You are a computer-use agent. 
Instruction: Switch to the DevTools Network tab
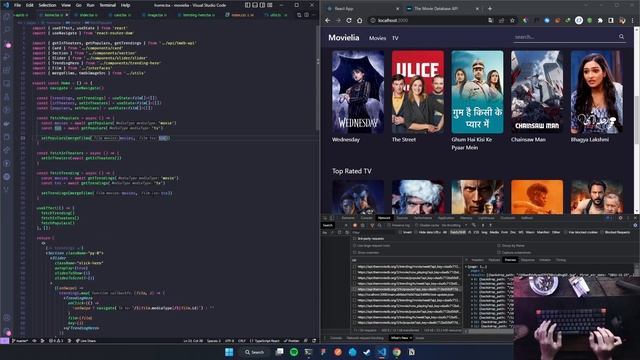click(384, 218)
